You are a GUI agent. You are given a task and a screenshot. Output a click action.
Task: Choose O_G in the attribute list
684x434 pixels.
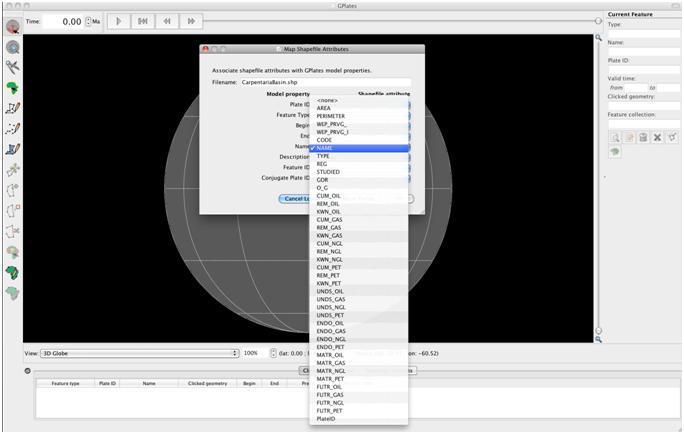pyautogui.click(x=359, y=188)
